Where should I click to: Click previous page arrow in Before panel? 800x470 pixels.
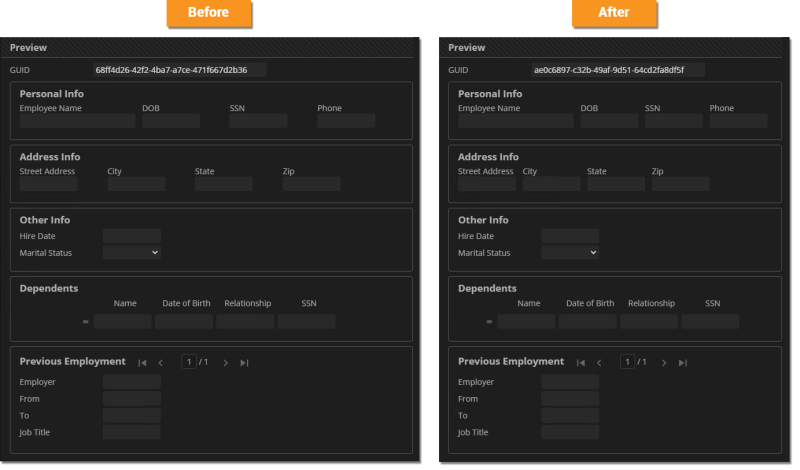tap(161, 363)
